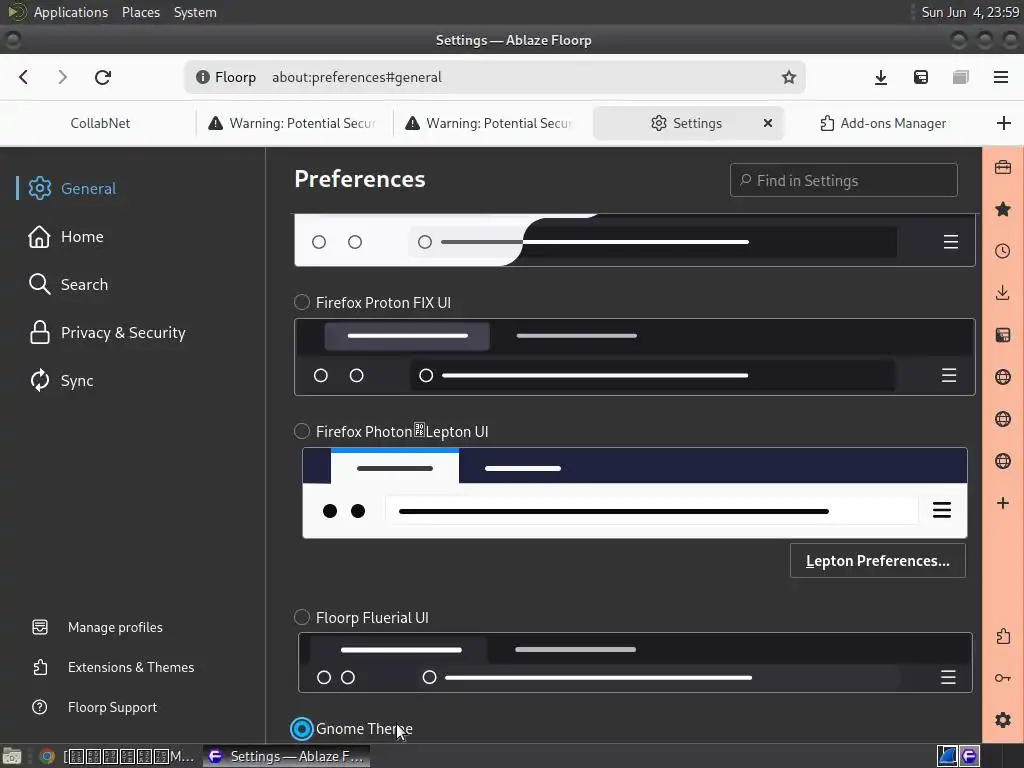Go forward with the forward arrow
The image size is (1024, 768).
point(62,77)
